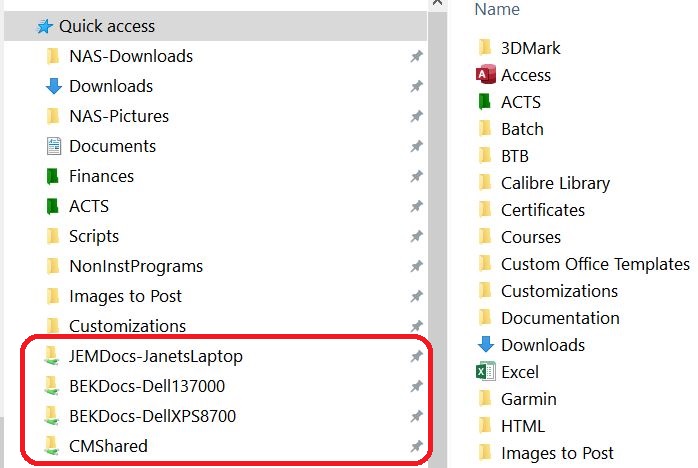Click the pin icon next to CMShared

click(416, 446)
